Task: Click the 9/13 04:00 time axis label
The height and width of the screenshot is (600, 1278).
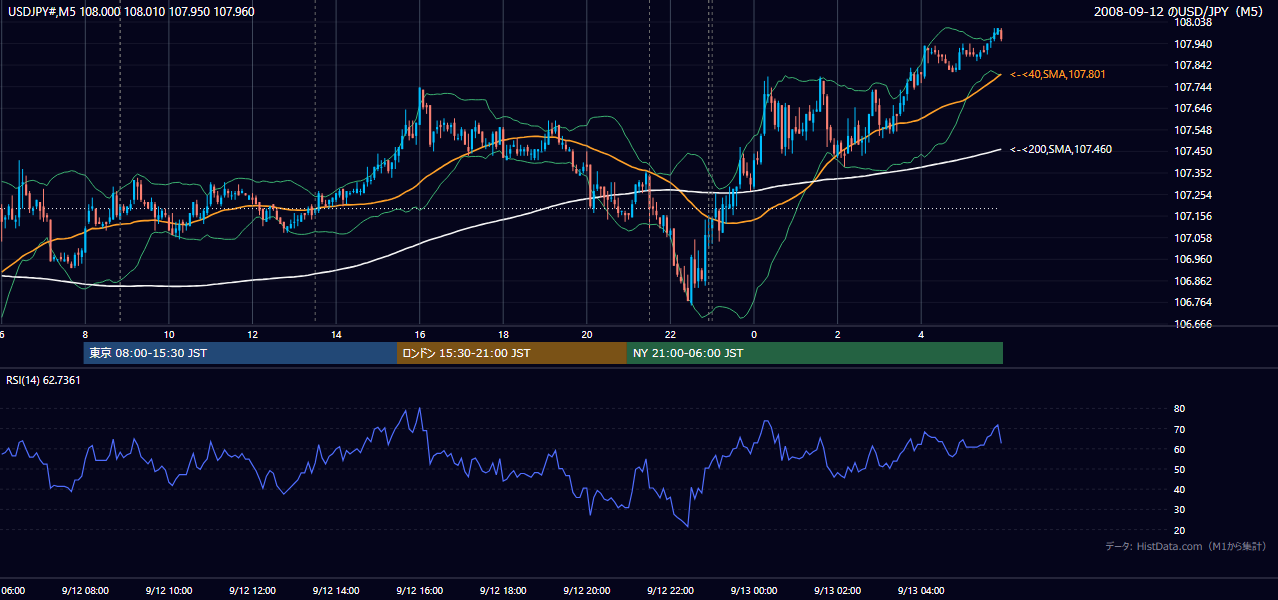Action: [x=921, y=590]
